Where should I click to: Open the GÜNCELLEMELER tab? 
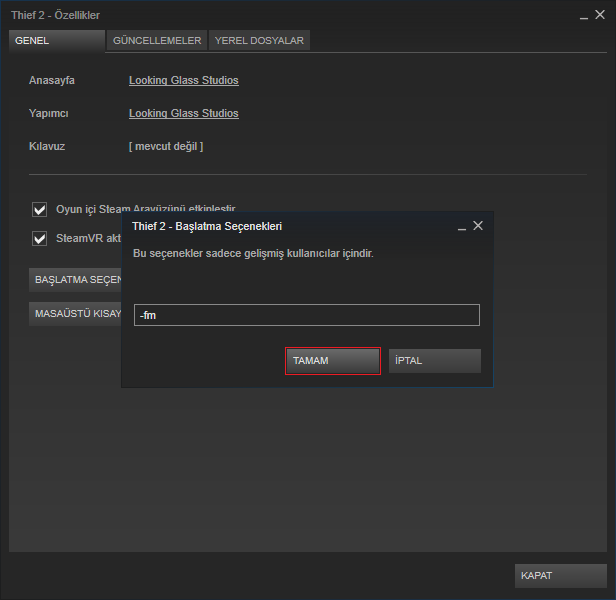(157, 40)
